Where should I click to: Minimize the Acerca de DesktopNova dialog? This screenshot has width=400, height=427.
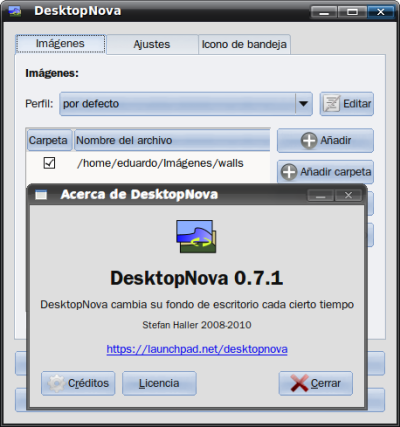[321, 195]
